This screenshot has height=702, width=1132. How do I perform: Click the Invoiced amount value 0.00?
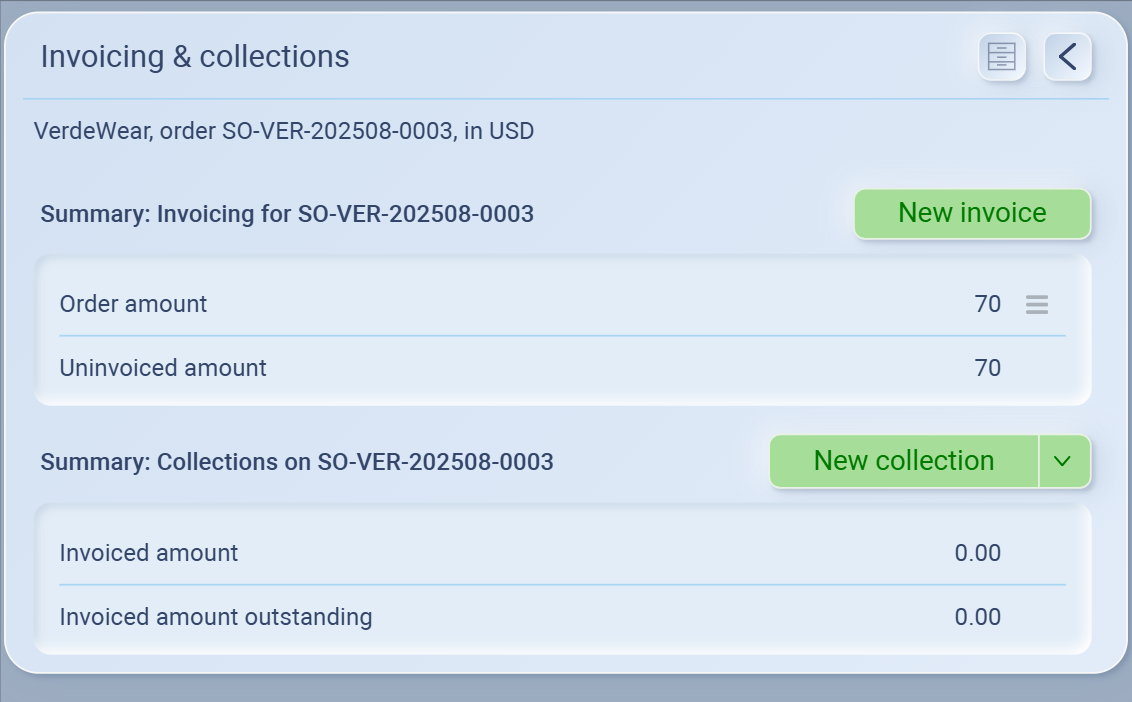pyautogui.click(x=977, y=553)
